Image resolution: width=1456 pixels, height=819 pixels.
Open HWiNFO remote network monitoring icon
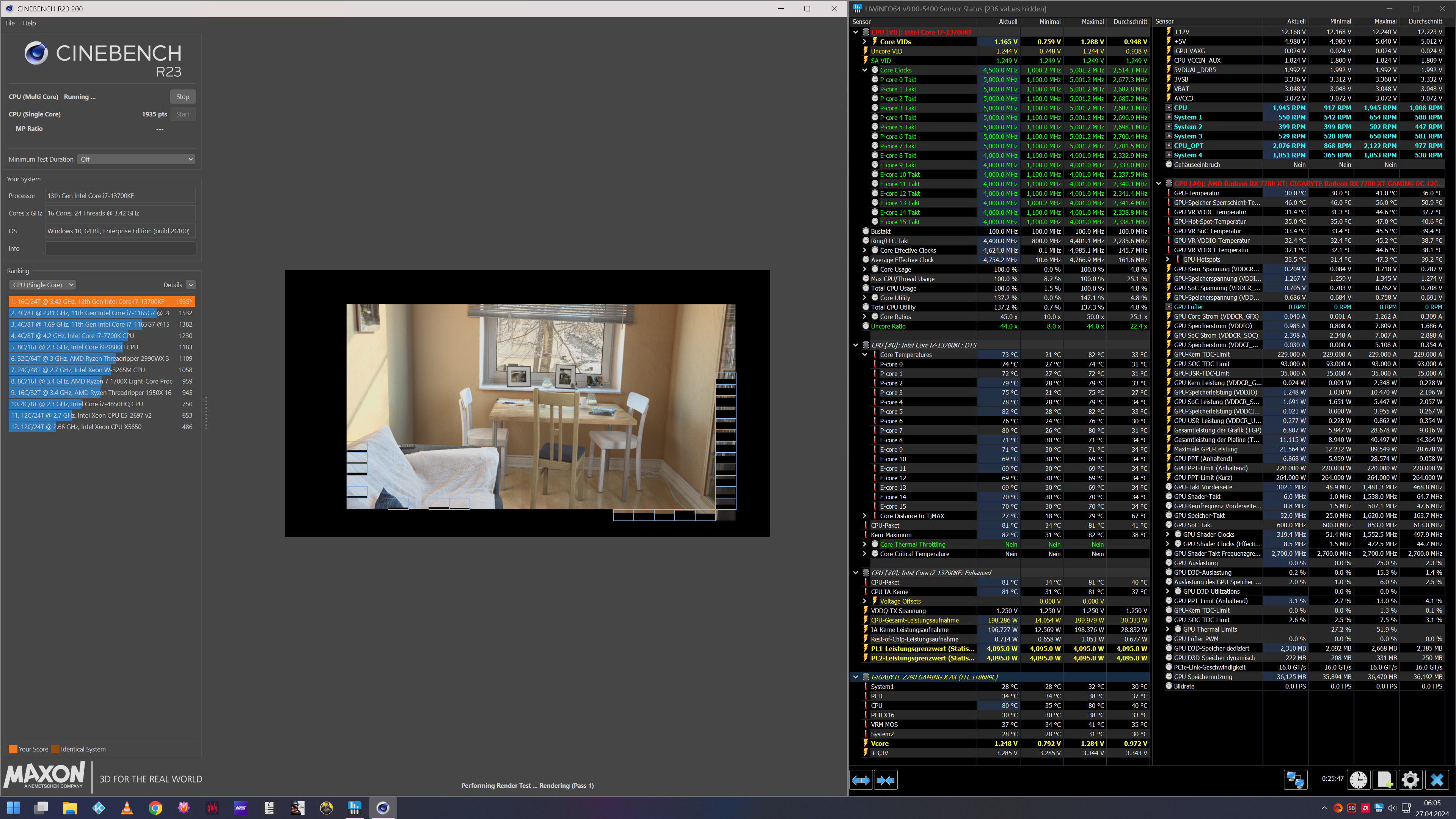(1295, 780)
